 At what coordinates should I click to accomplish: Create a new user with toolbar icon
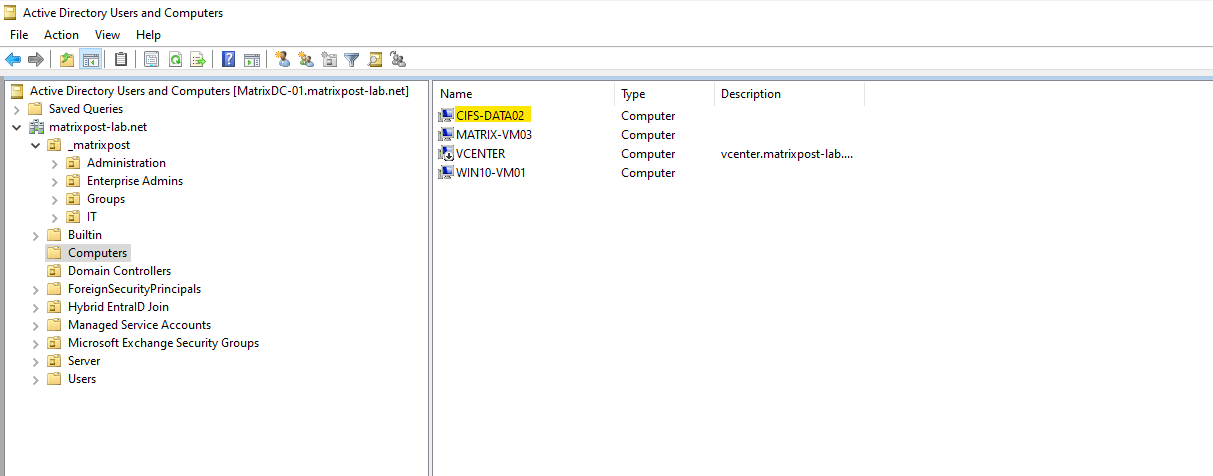tap(283, 60)
